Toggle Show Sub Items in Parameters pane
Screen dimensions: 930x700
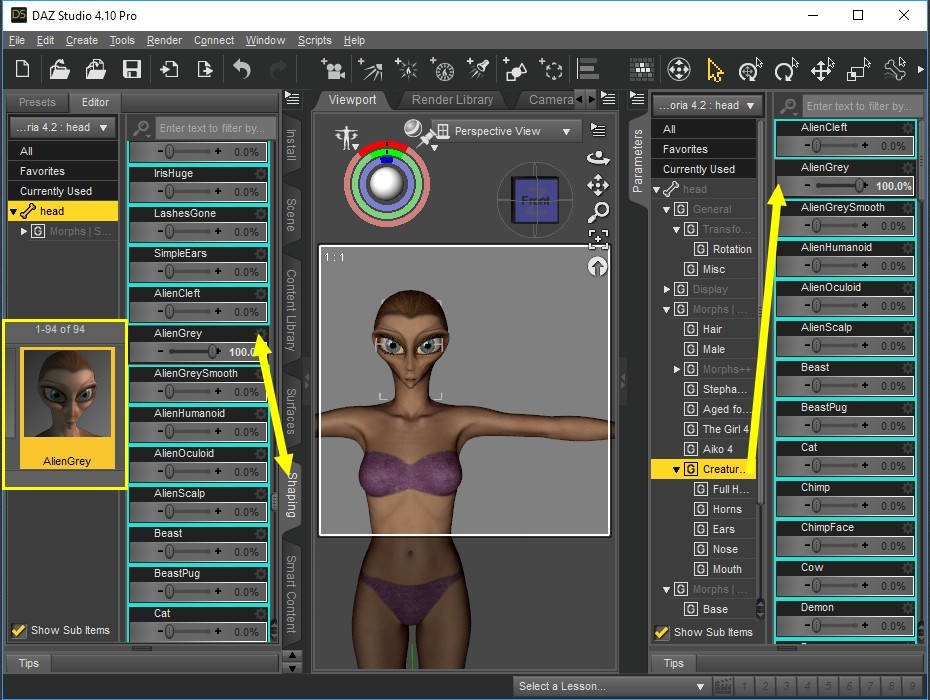pos(661,632)
